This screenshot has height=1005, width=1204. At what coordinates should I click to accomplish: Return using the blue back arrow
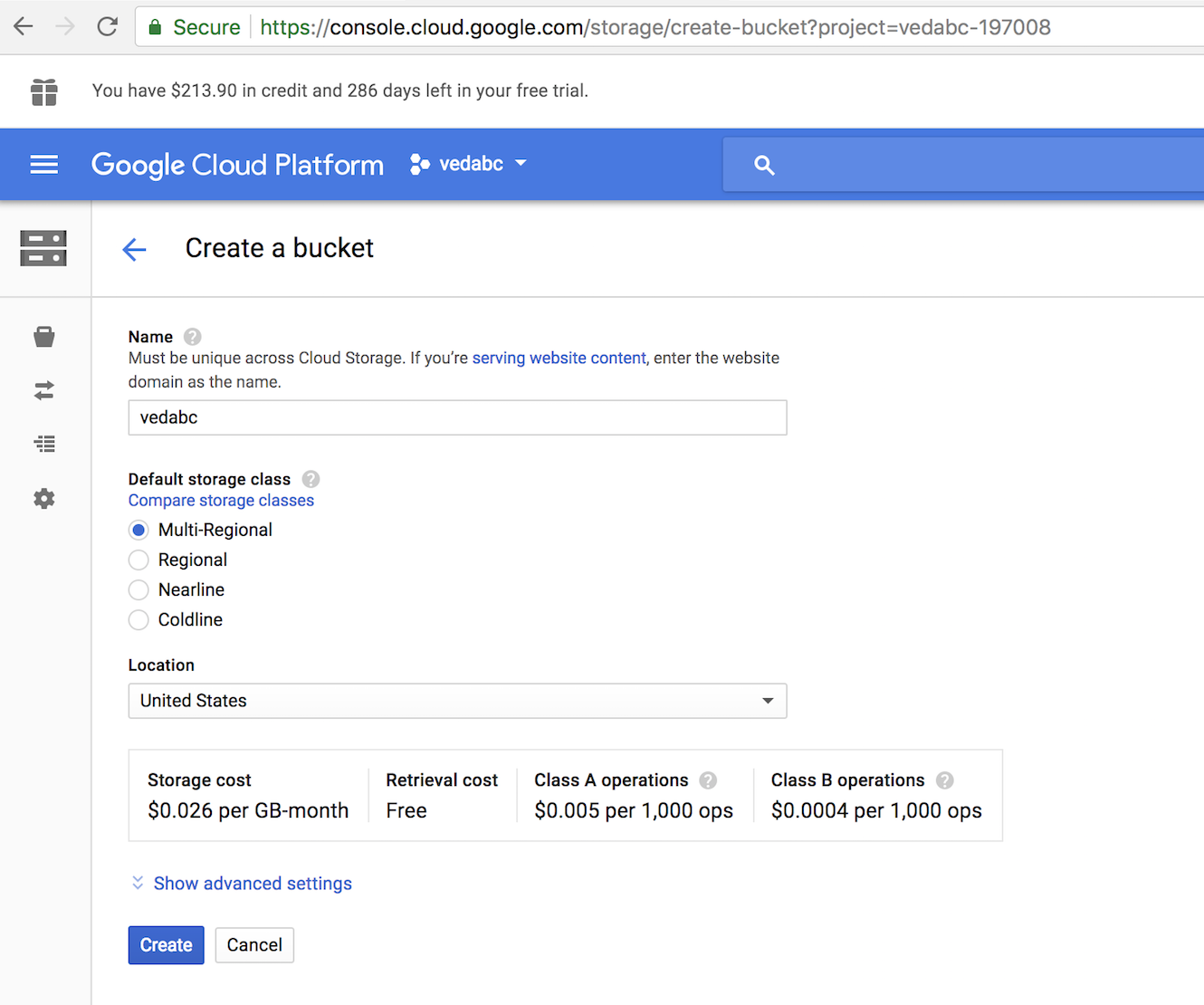134,249
